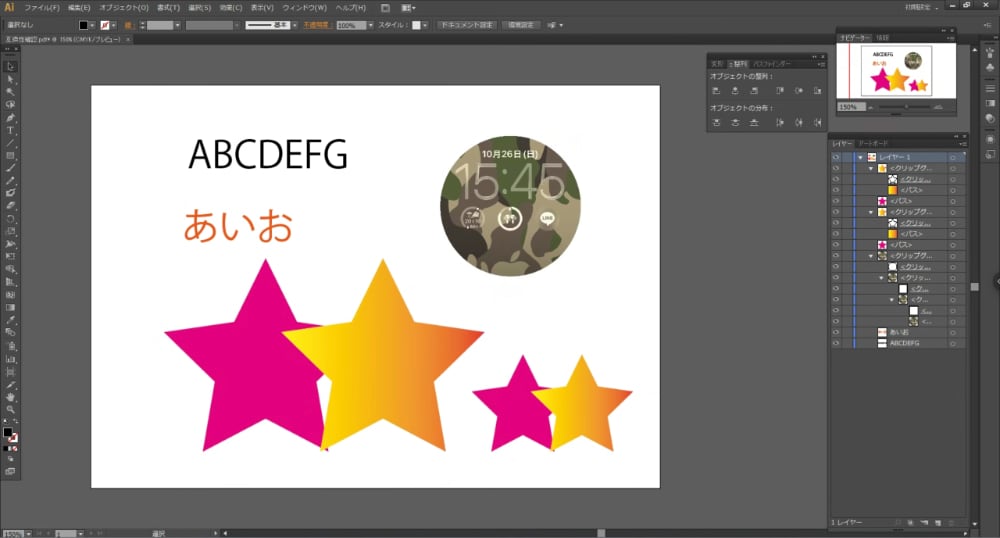
Task: Click the first distribute objects icon
Action: click(x=716, y=122)
